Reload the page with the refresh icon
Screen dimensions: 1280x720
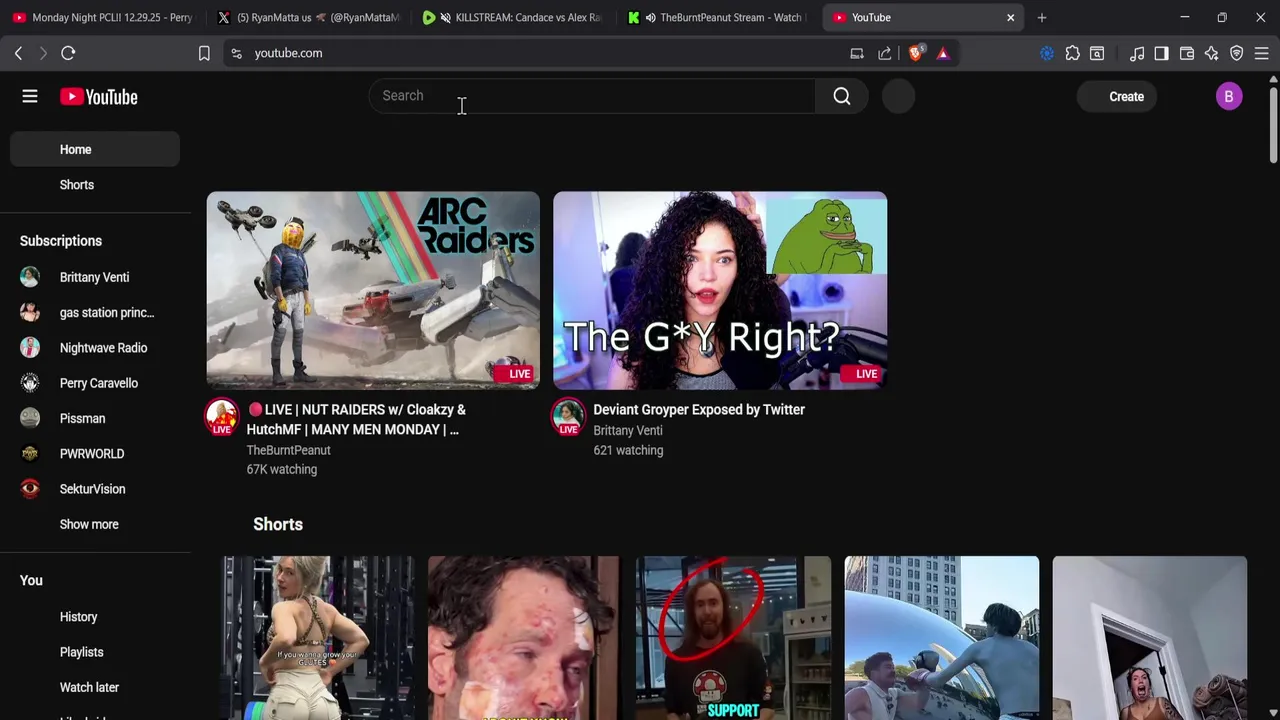click(x=68, y=53)
